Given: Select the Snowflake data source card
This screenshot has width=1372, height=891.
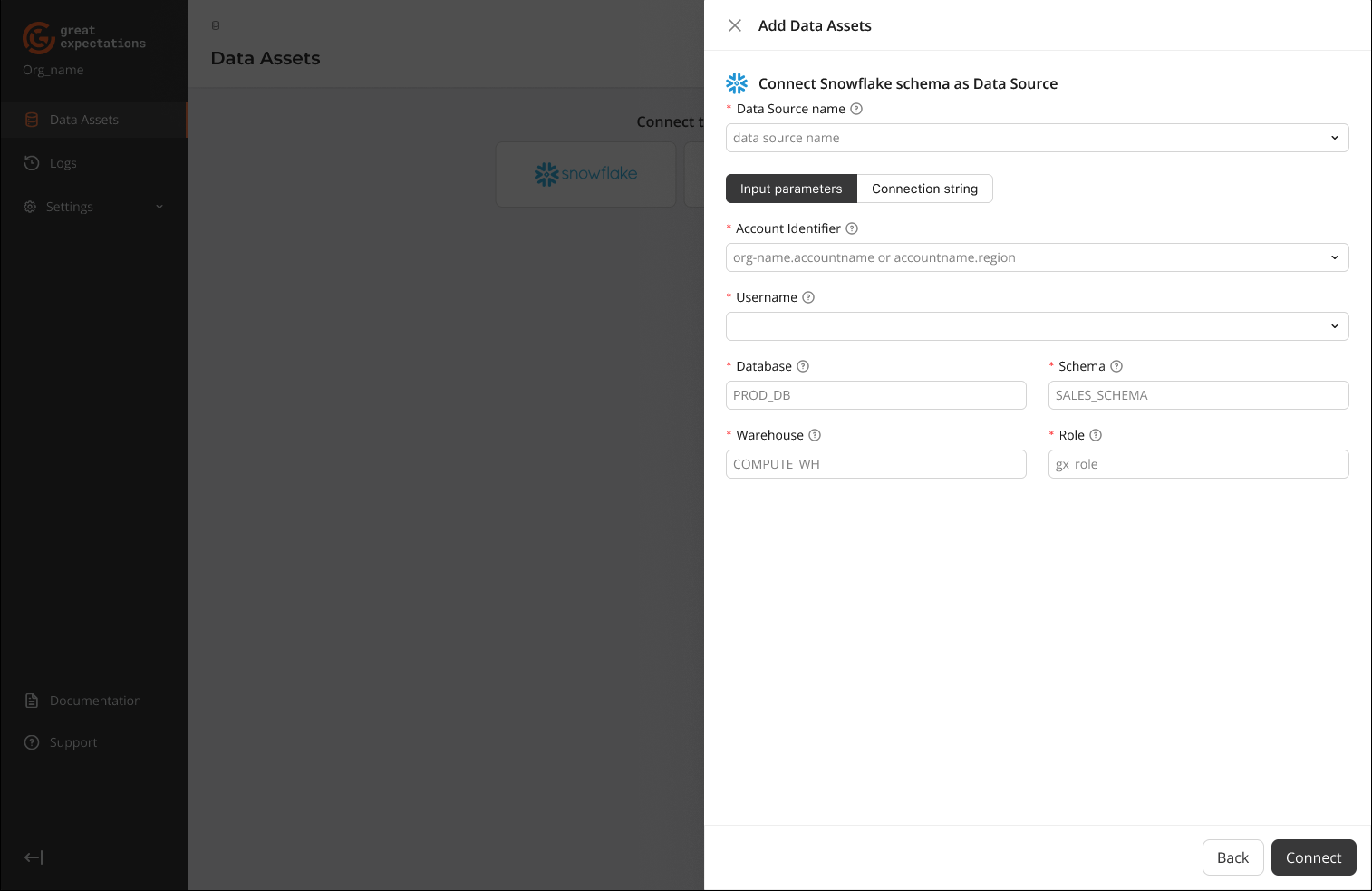Looking at the screenshot, I should (585, 174).
